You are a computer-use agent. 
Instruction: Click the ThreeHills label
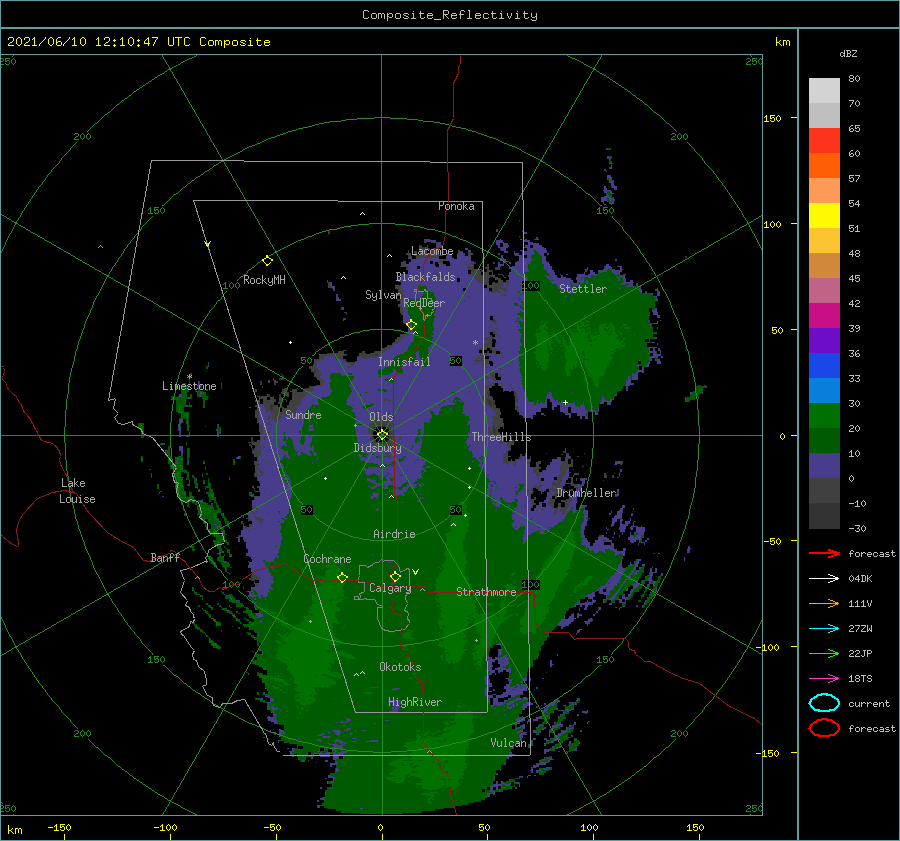coord(501,437)
